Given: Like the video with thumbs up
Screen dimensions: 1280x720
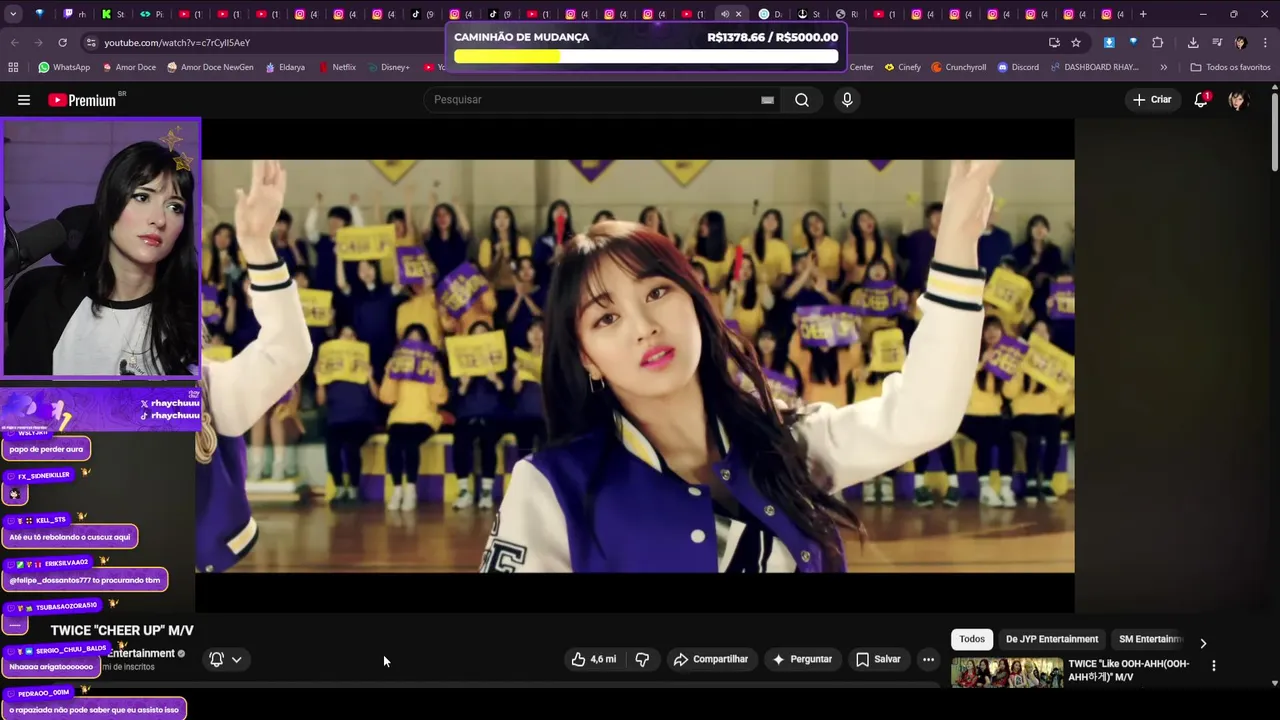Looking at the screenshot, I should [594, 659].
